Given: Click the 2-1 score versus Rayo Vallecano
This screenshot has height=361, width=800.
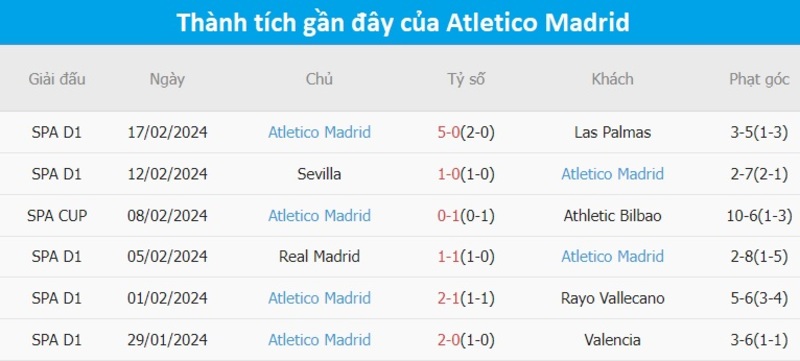Looking at the screenshot, I should pyautogui.click(x=448, y=298).
